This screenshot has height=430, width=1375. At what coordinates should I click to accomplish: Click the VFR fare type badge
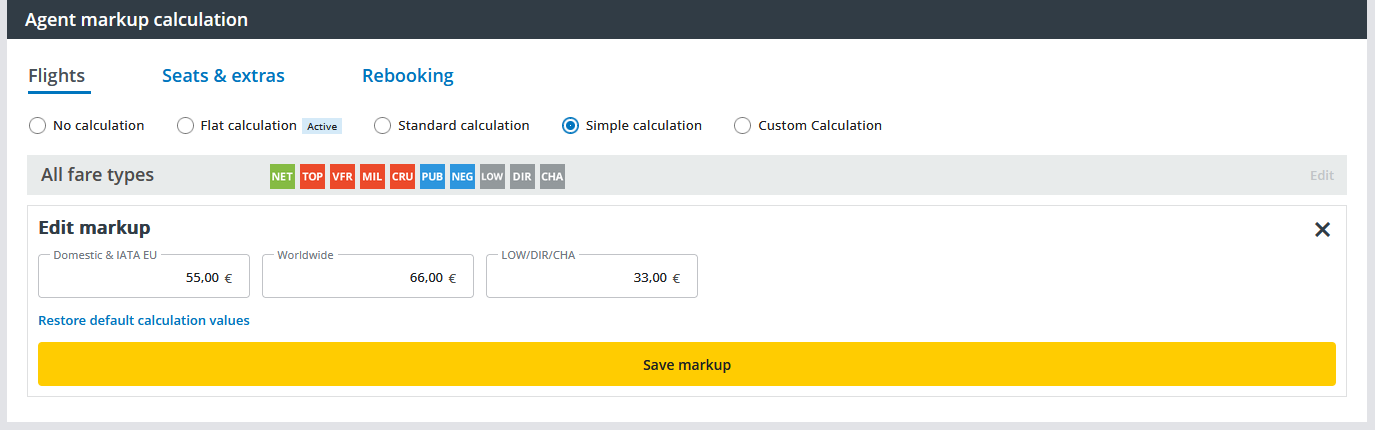coord(342,177)
